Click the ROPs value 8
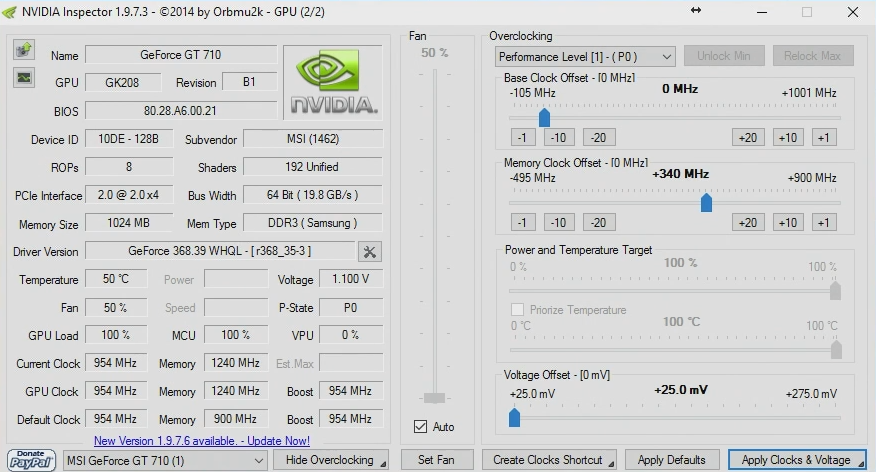This screenshot has height=472, width=876. 129,166
